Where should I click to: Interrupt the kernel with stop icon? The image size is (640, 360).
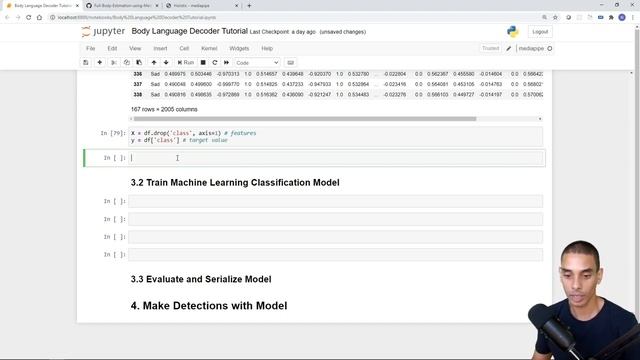click(x=203, y=62)
